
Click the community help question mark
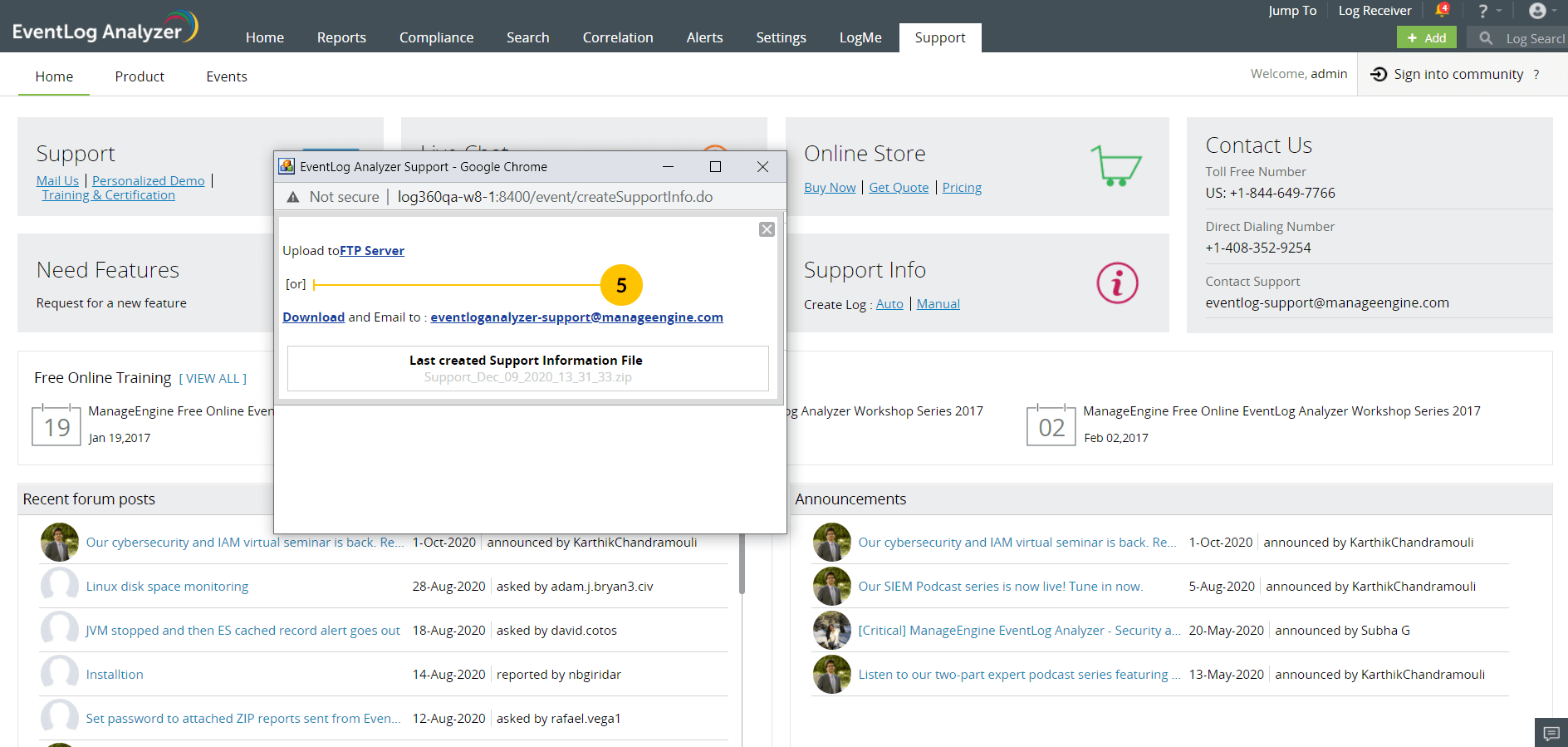pos(1536,75)
